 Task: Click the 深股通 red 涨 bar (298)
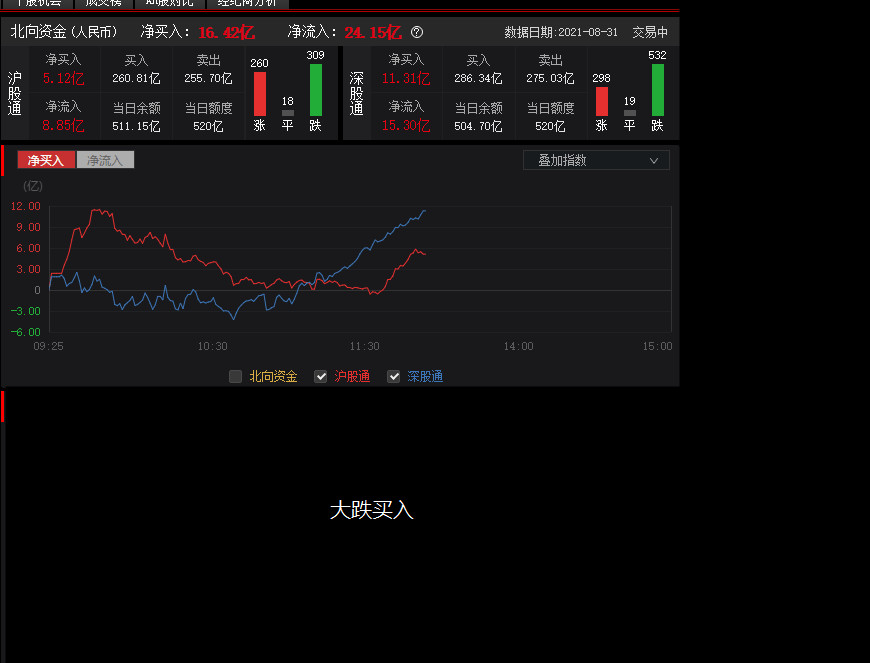pos(602,102)
